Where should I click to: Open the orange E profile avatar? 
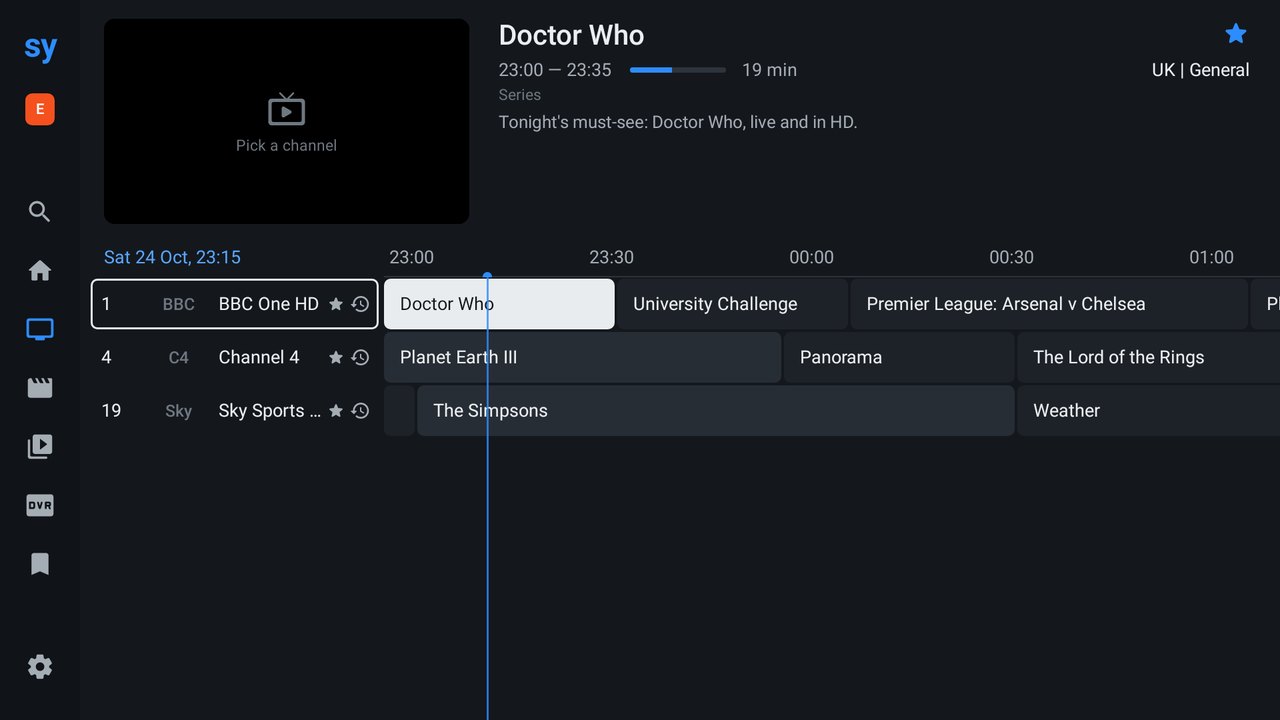pos(40,109)
